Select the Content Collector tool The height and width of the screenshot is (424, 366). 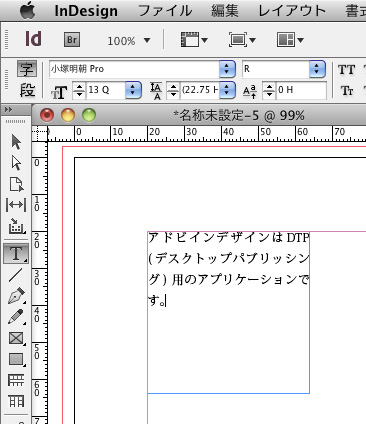(x=16, y=226)
